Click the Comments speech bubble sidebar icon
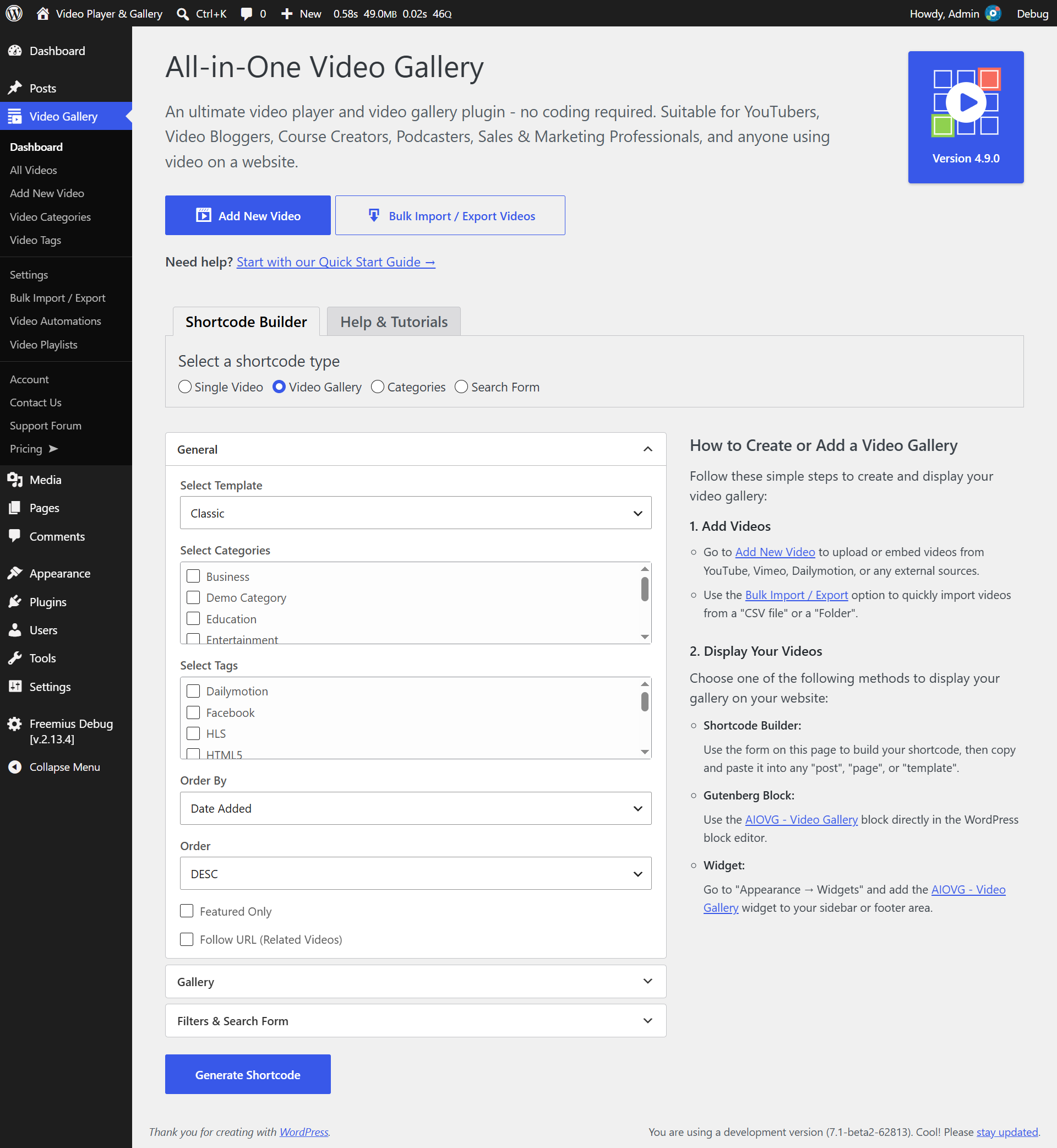The height and width of the screenshot is (1148, 1057). [x=15, y=536]
